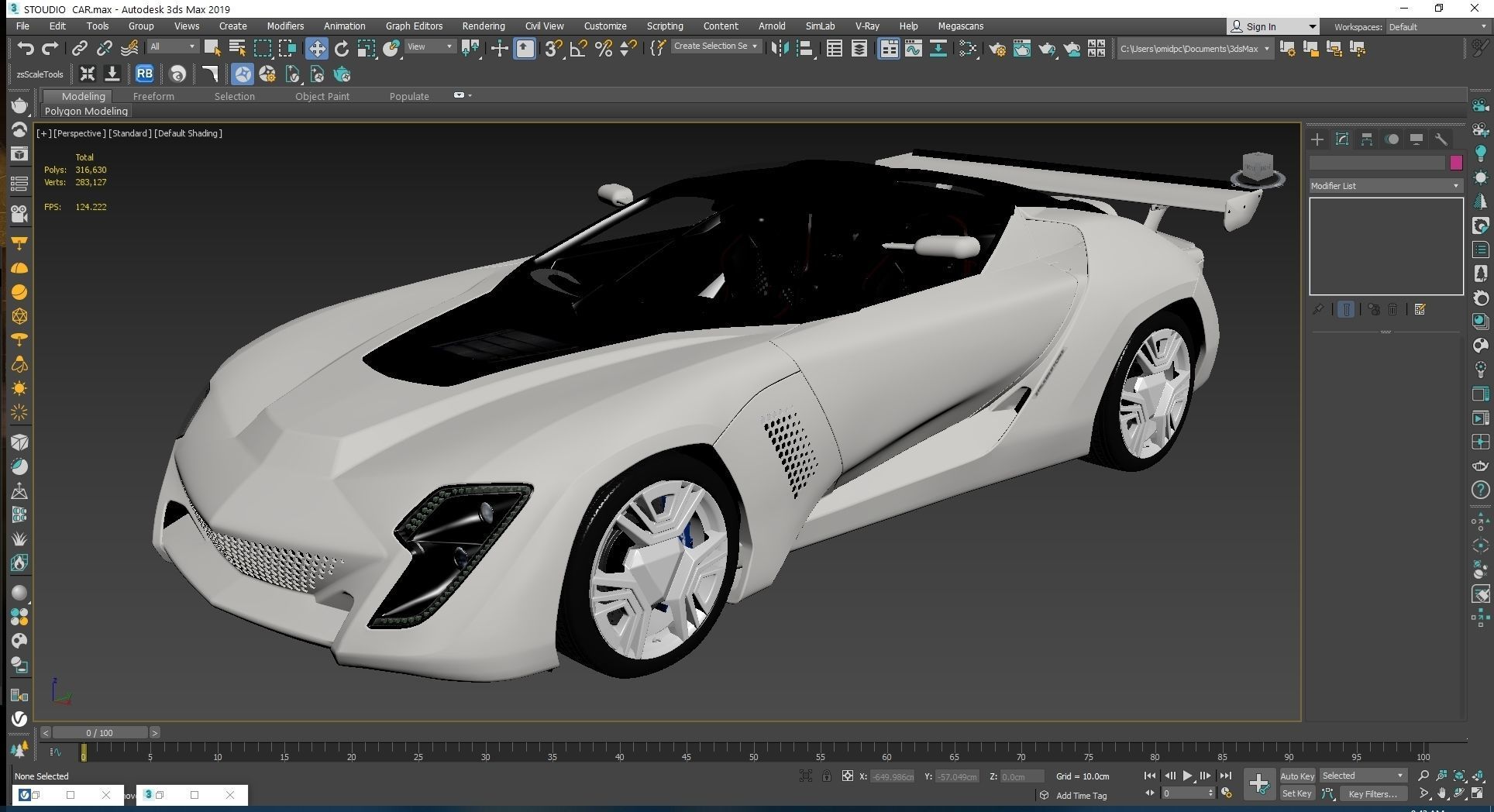Image resolution: width=1494 pixels, height=812 pixels.
Task: Open the V-Ray menu
Action: pyautogui.click(x=867, y=26)
